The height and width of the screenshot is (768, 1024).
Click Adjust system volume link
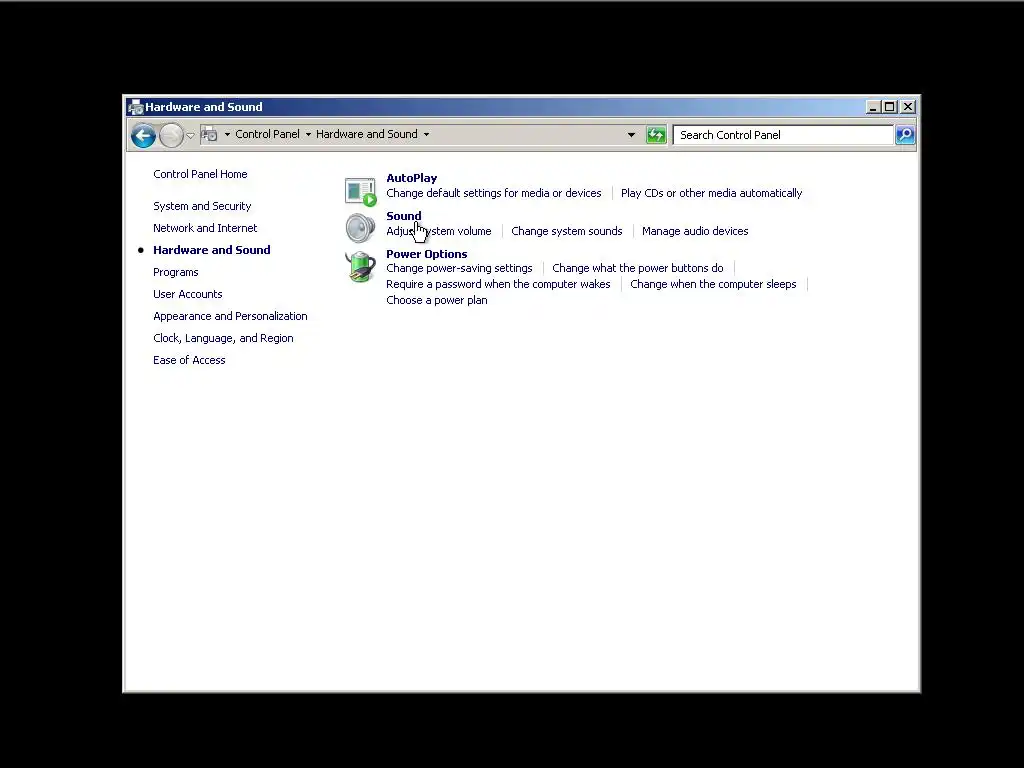438,231
